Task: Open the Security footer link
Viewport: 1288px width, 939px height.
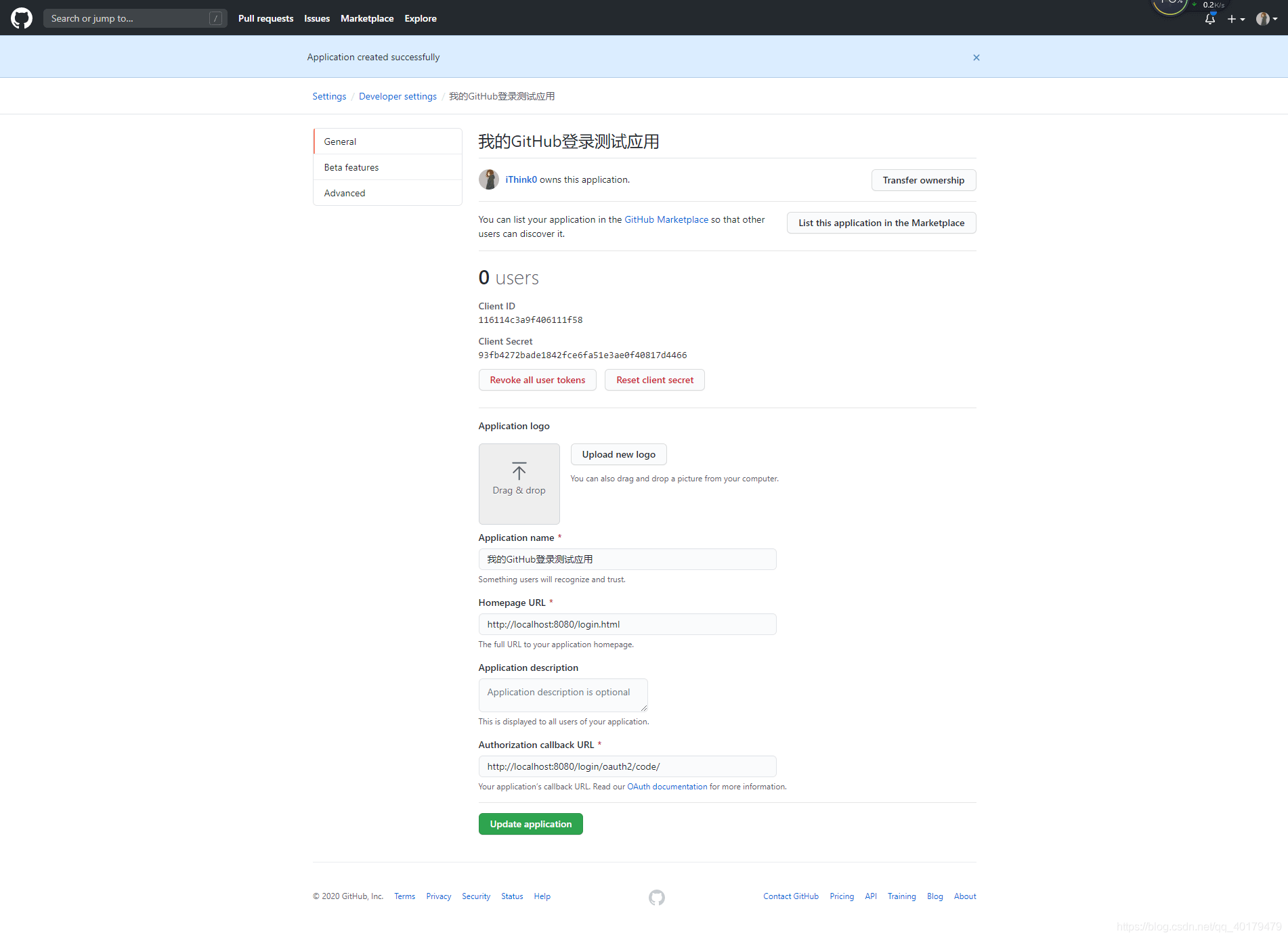Action: tap(476, 896)
